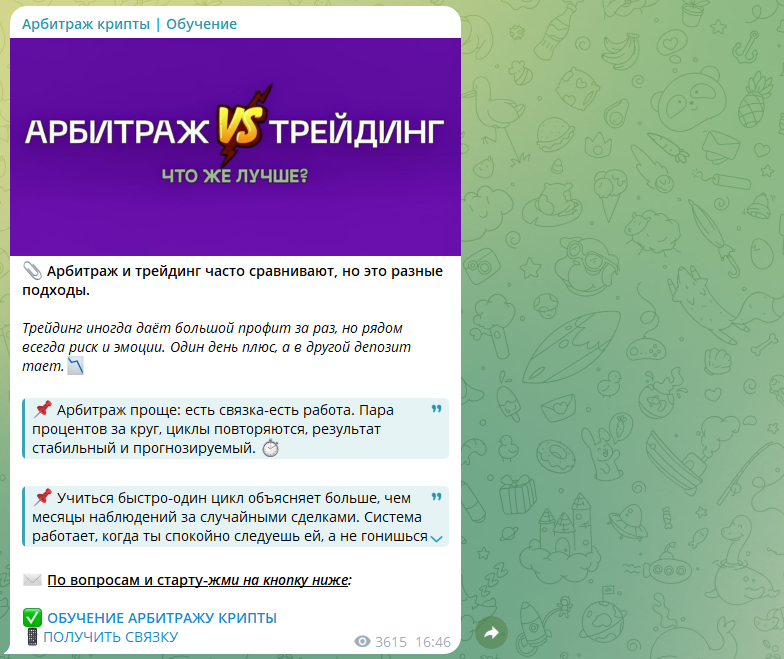
Task: Click the pushpin emoji before 'Арбитраж проще'
Action: [43, 410]
